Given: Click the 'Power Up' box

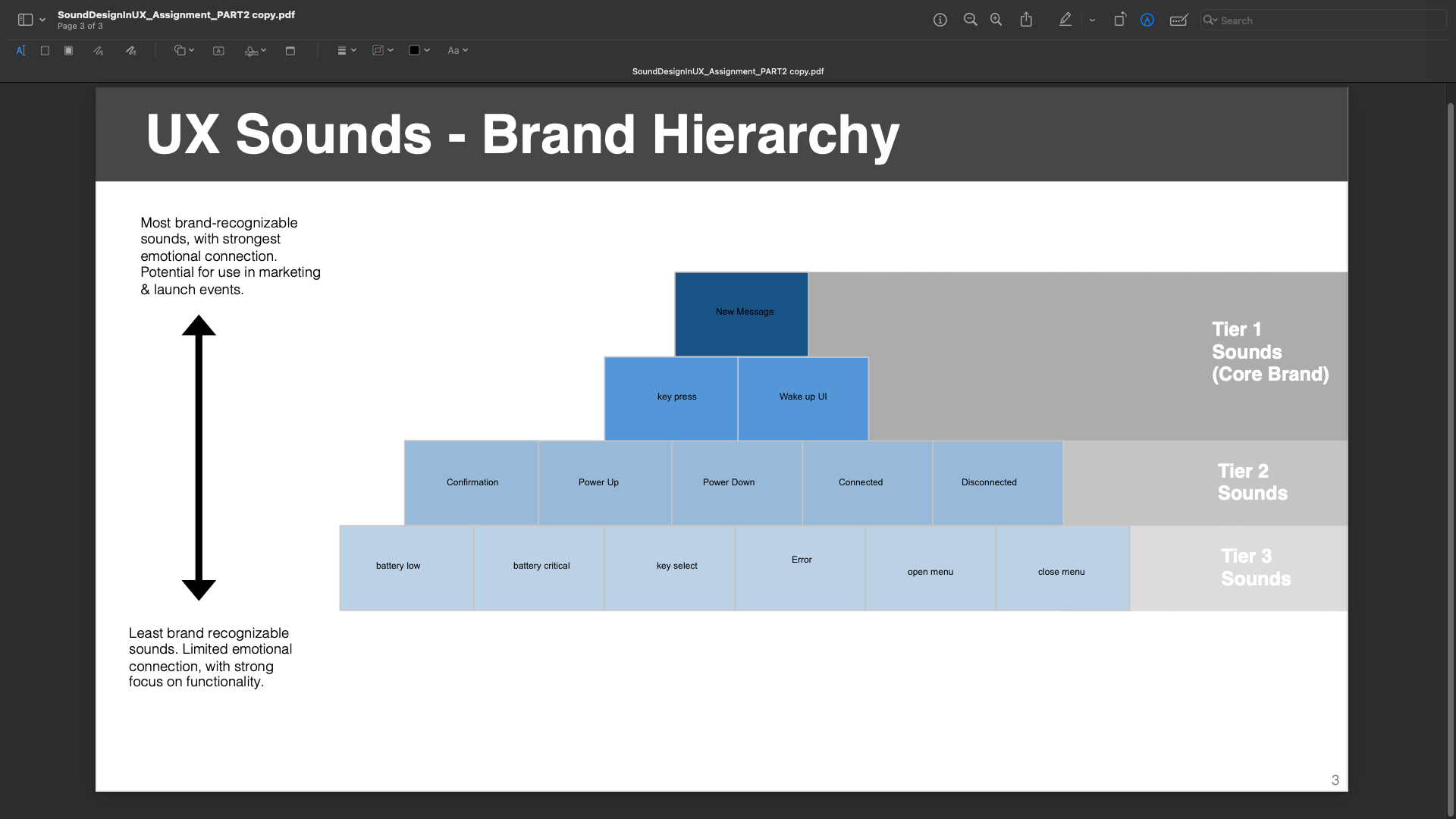Looking at the screenshot, I should click(605, 483).
